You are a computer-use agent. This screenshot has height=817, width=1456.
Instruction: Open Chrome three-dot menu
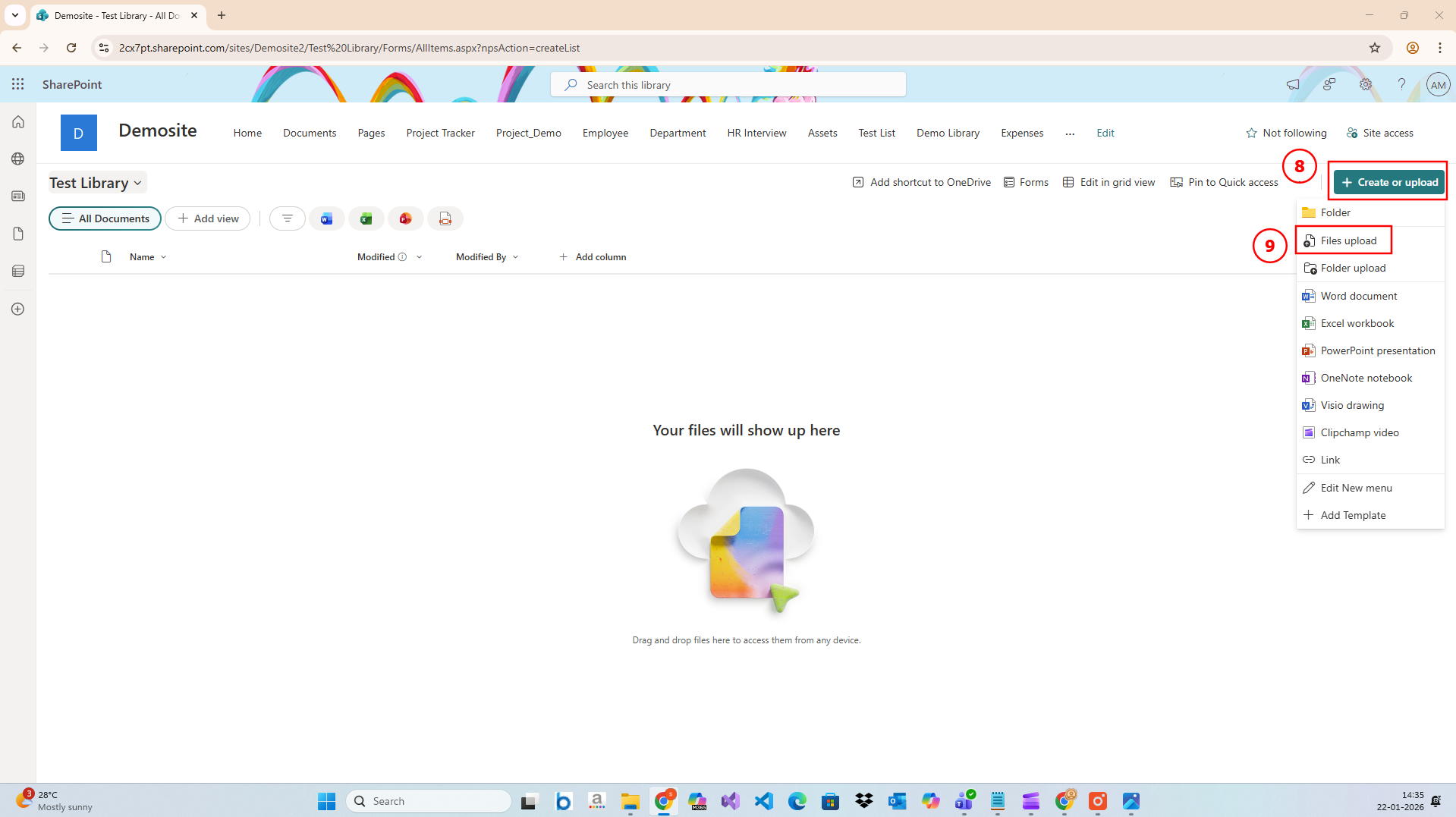coord(1440,48)
